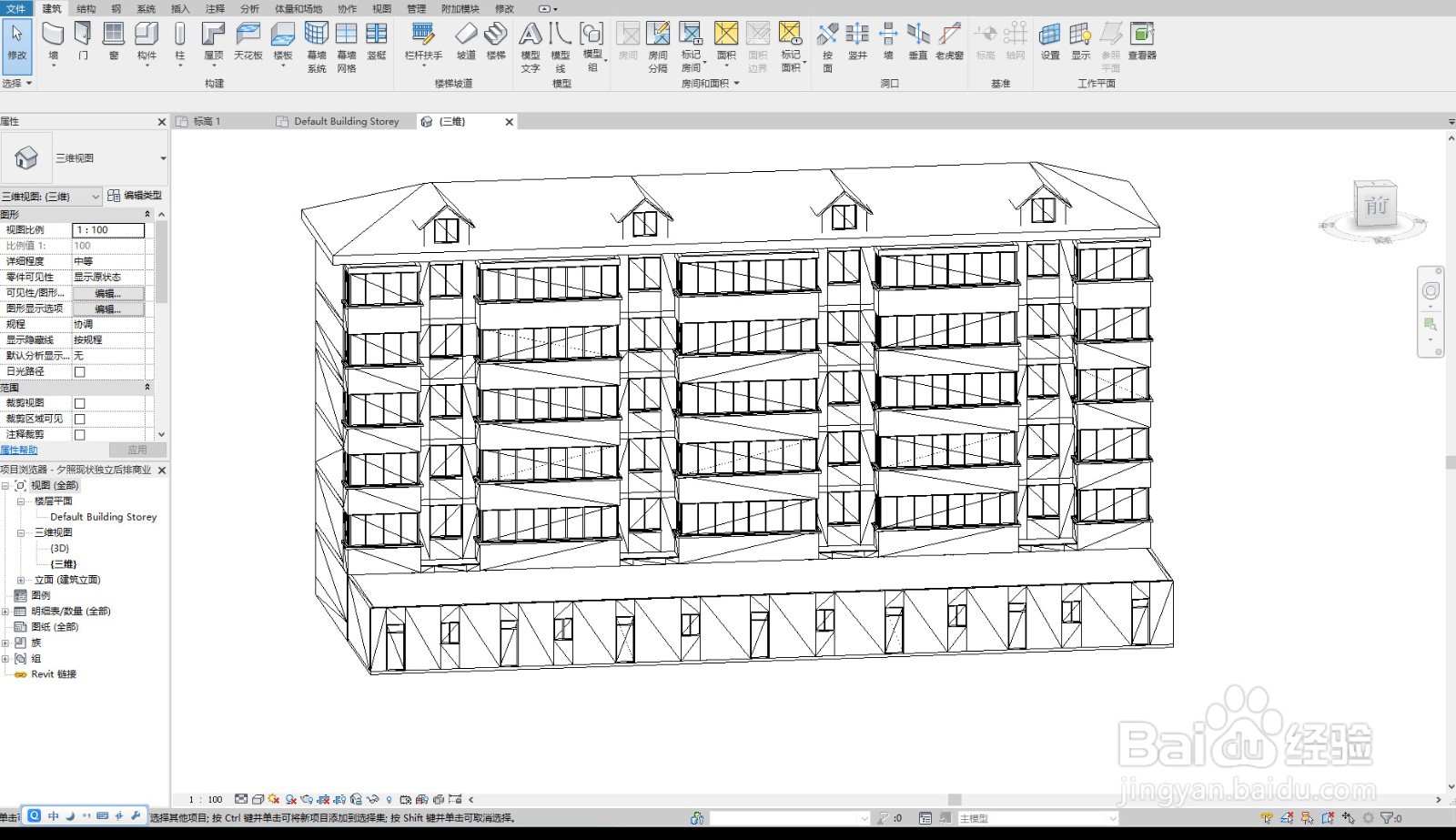
Task: Collapse the 图形 properties section
Action: coord(147,214)
